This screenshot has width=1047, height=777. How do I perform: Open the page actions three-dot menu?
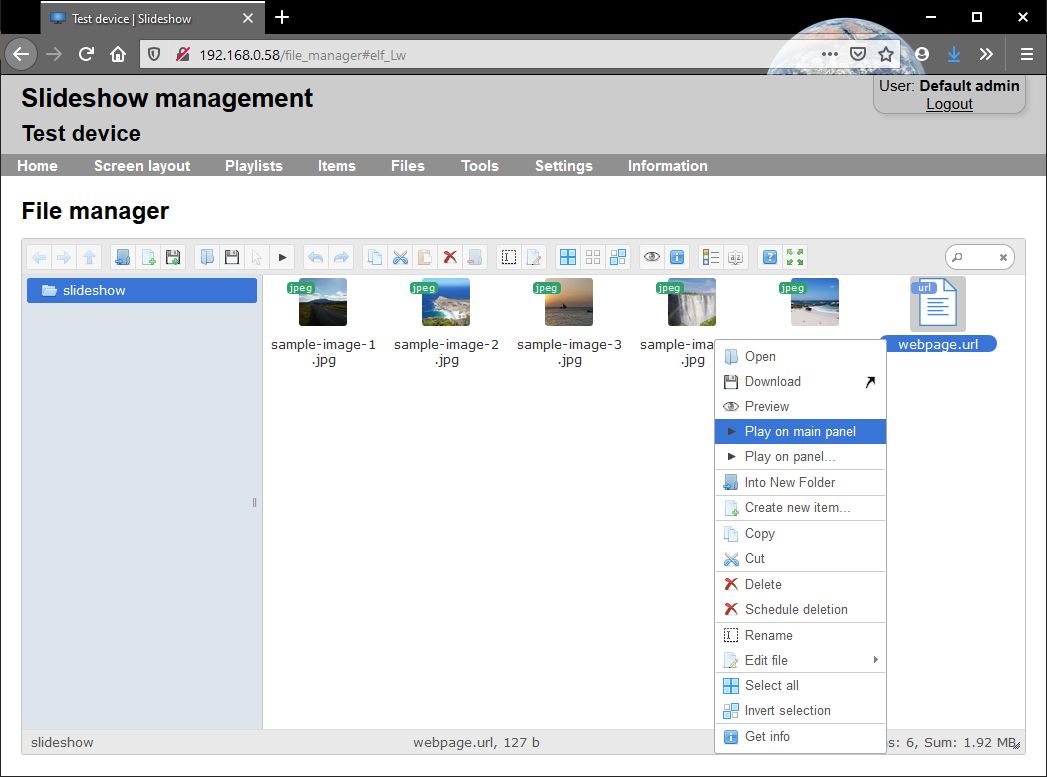pos(830,54)
